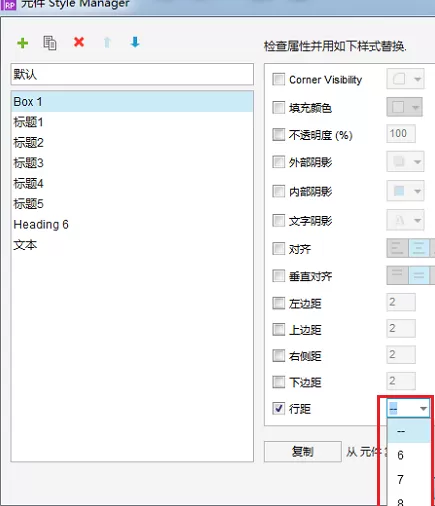This screenshot has width=435, height=506.
Task: Add a new style with green plus
Action: click(23, 43)
